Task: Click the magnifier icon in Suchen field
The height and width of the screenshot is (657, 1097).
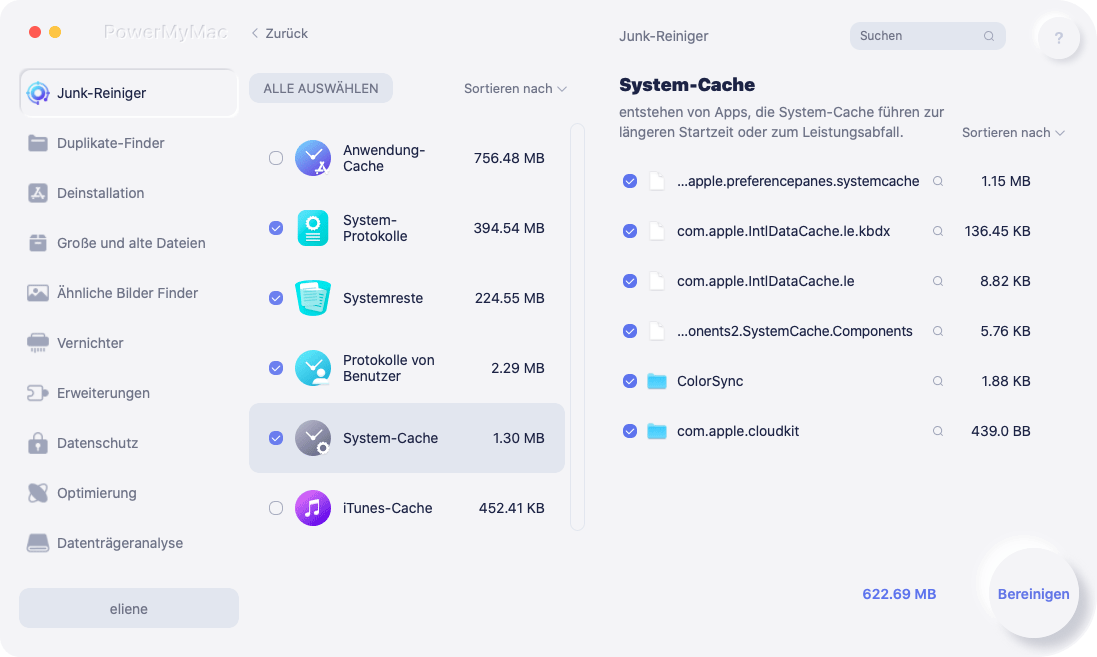Action: click(x=989, y=36)
